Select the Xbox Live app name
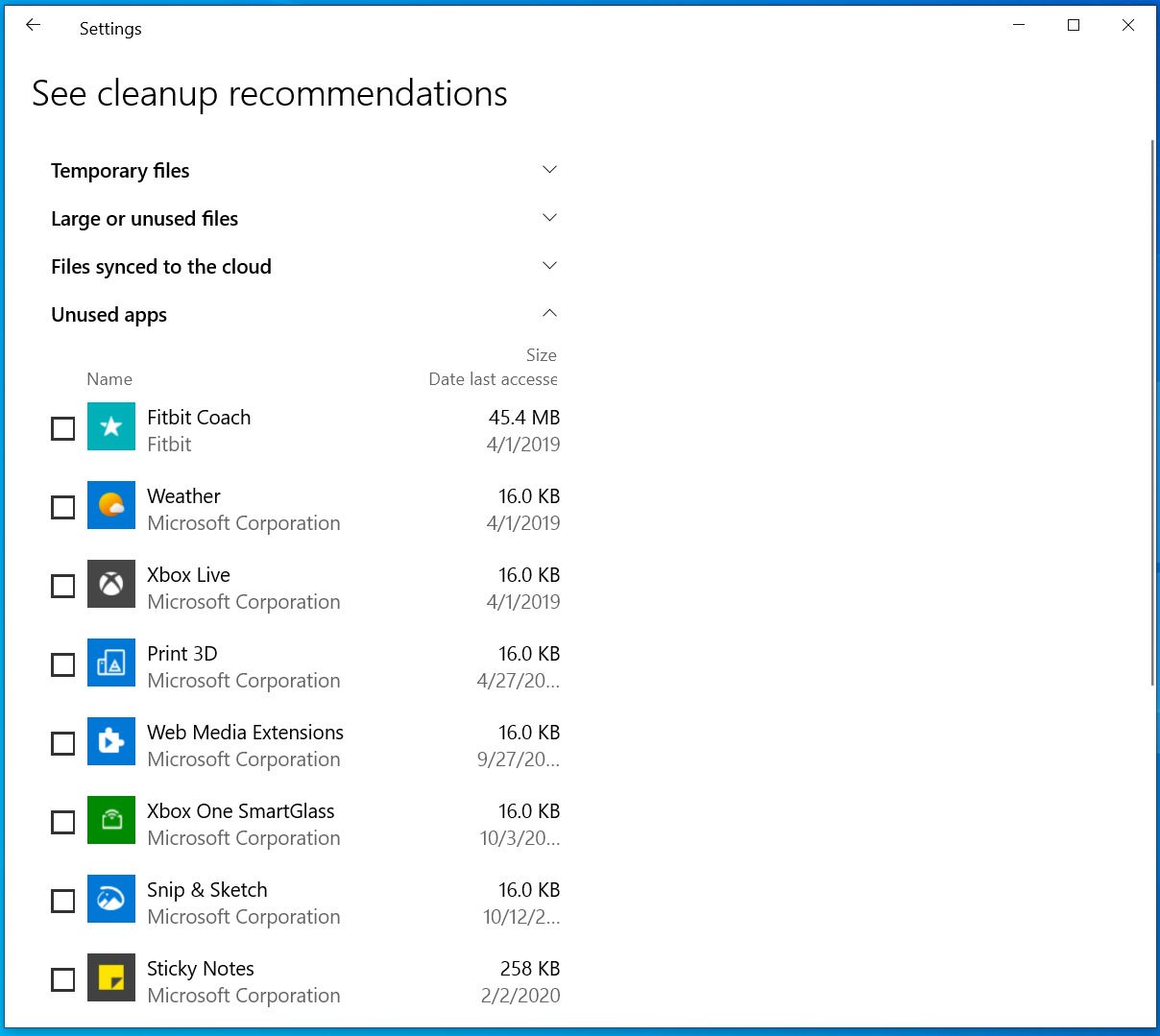Viewport: 1160px width, 1036px height. pyautogui.click(x=188, y=575)
